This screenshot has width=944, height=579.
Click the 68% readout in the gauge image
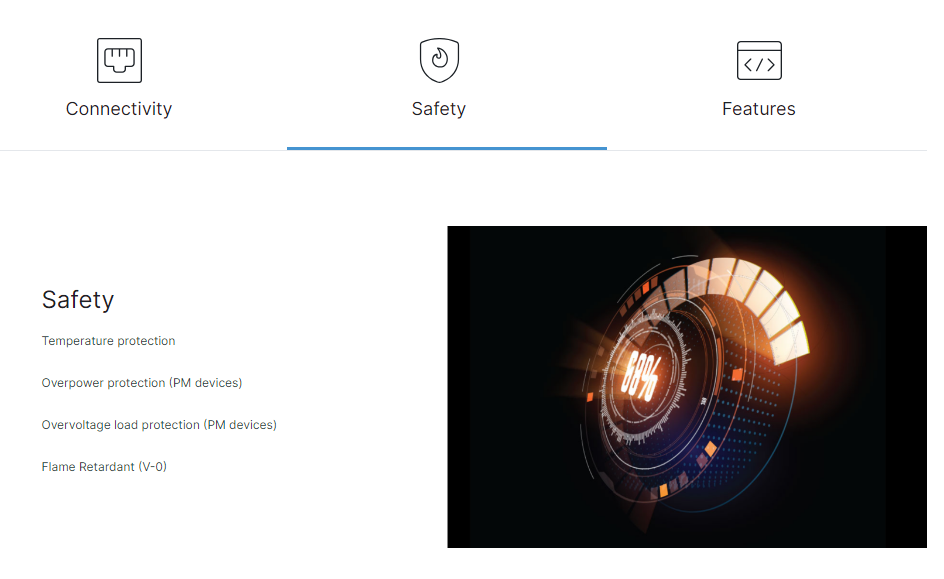pyautogui.click(x=640, y=377)
